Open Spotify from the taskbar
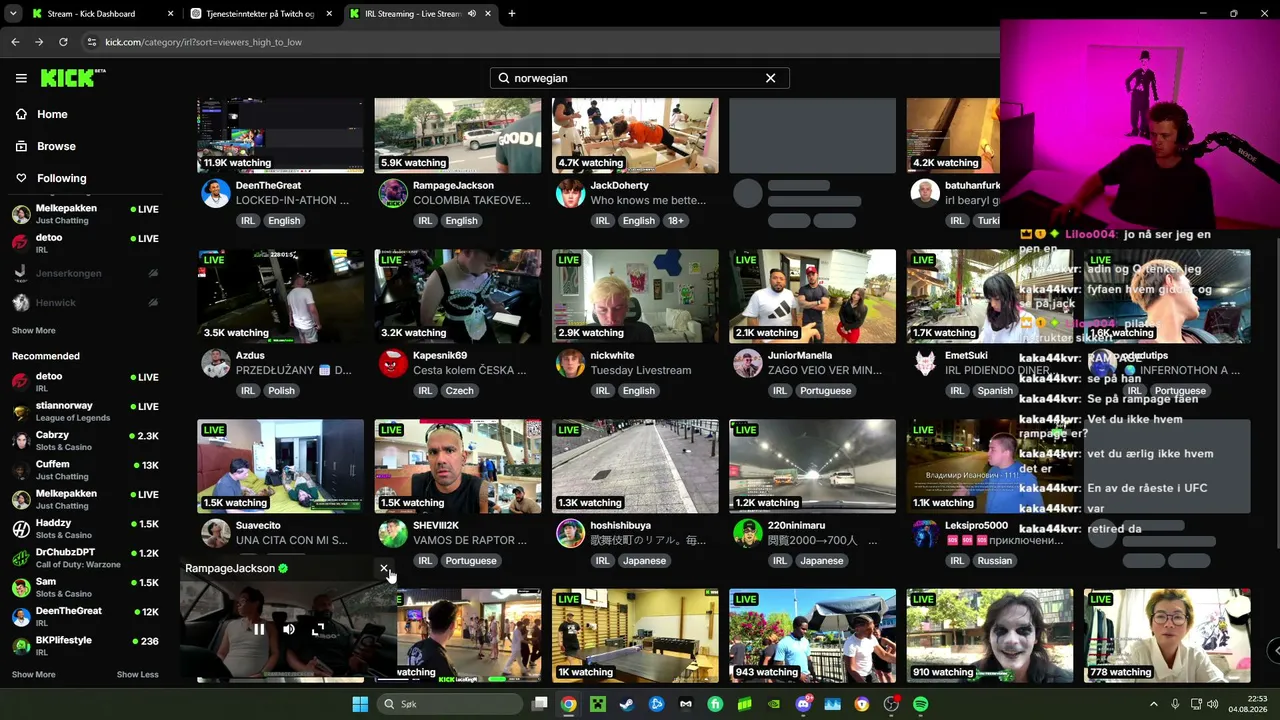This screenshot has width=1280, height=720. [920, 704]
